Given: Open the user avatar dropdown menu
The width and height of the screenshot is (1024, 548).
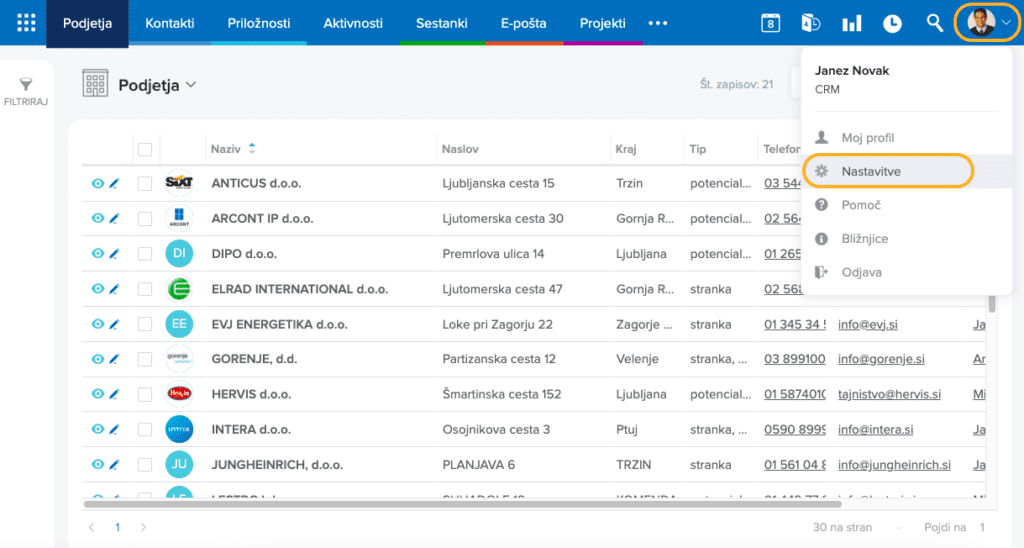Looking at the screenshot, I should (987, 23).
